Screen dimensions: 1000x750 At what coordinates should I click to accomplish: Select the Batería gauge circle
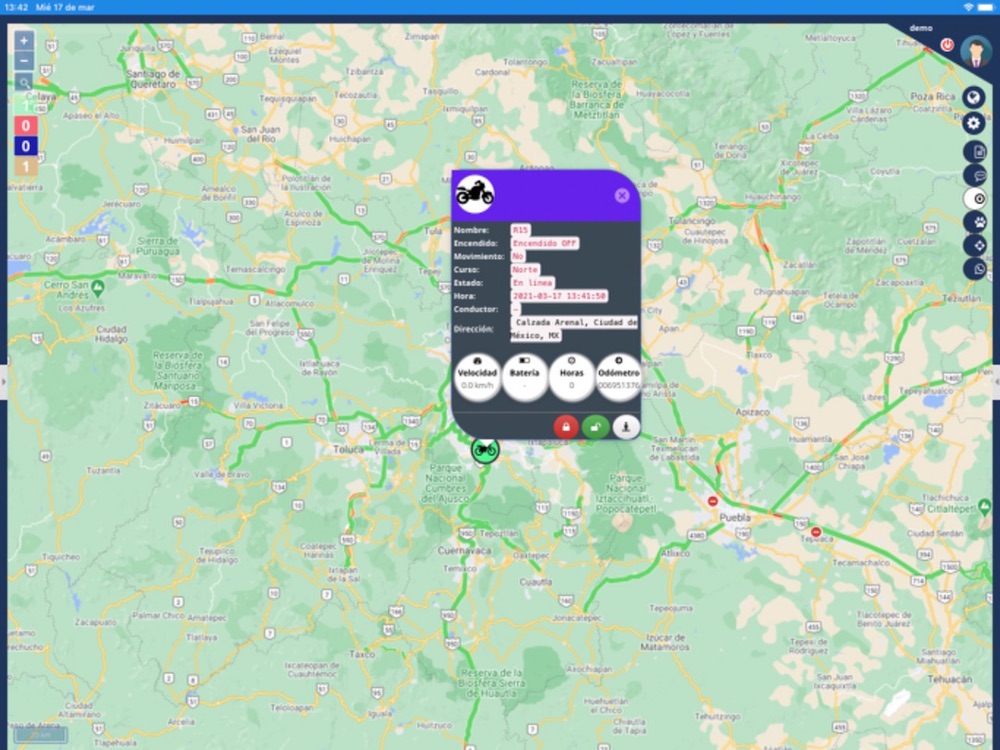tap(524, 377)
